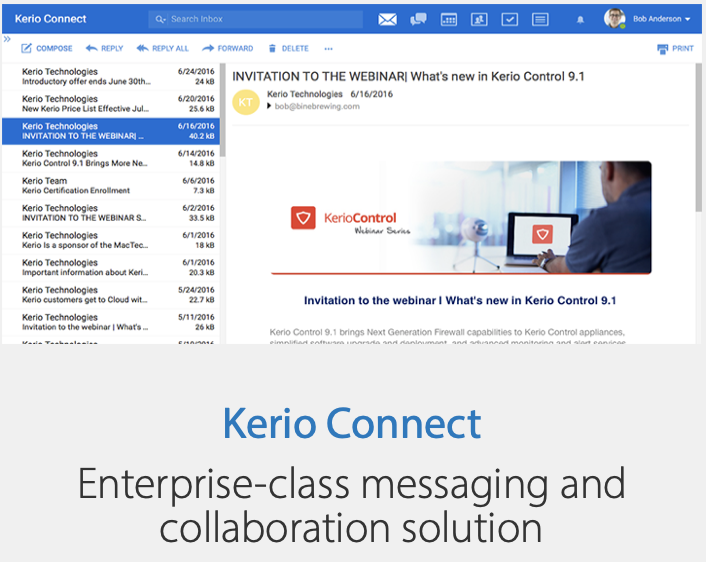Delete the selected message
This screenshot has height=562, width=706.
tap(289, 48)
